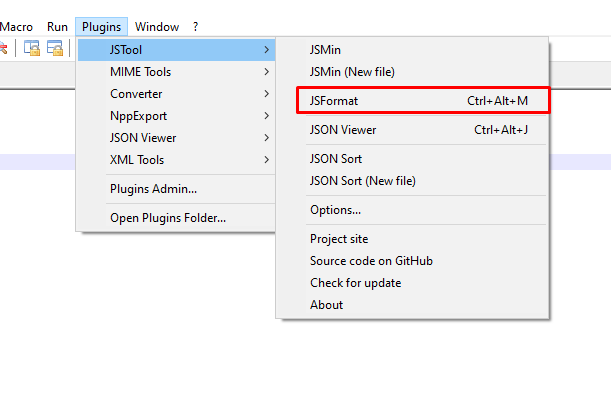
Task: Choose JSFormat with Ctrl+Alt+M shortcut
Action: click(412, 101)
